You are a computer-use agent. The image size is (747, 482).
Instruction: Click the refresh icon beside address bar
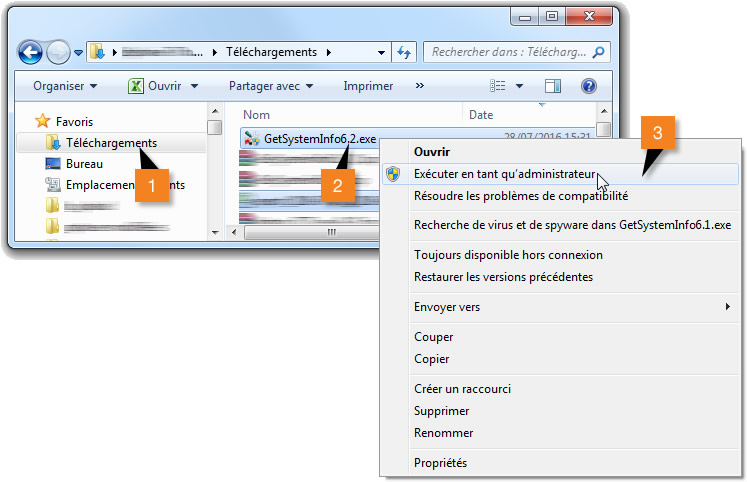(404, 52)
